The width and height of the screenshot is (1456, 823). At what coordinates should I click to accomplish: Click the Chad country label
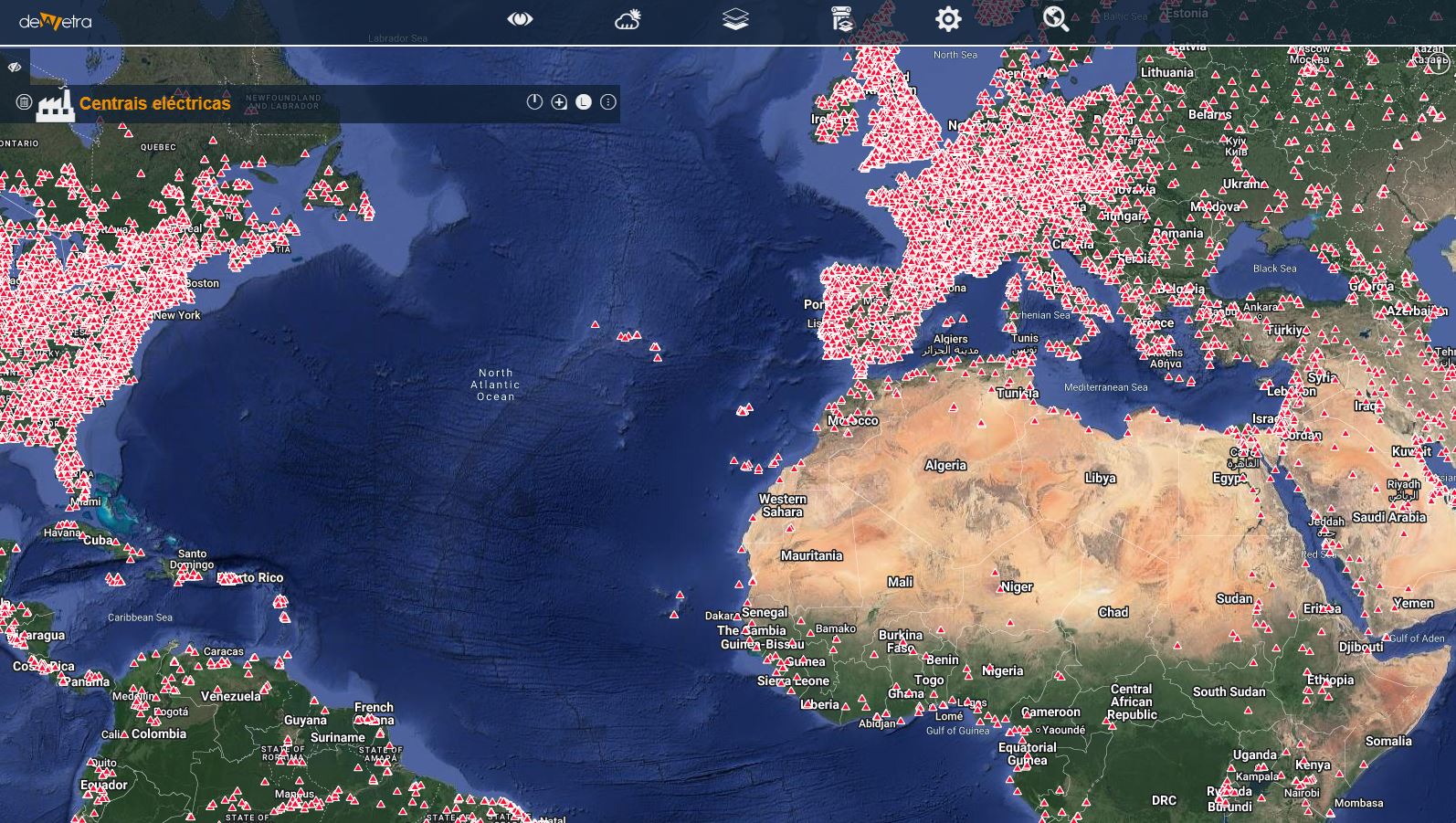coord(1113,612)
